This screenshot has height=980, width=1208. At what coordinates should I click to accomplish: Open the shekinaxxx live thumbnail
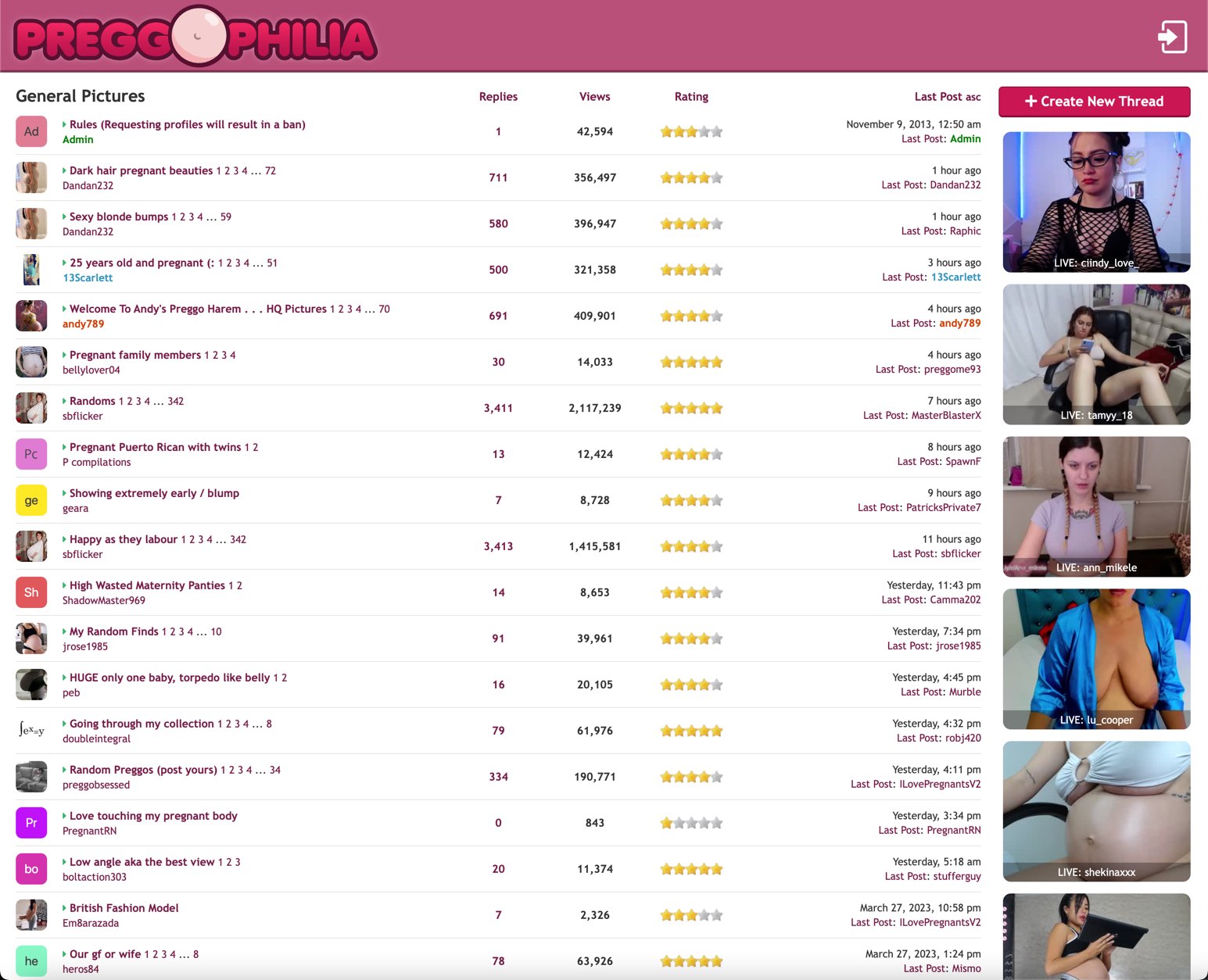coord(1096,812)
